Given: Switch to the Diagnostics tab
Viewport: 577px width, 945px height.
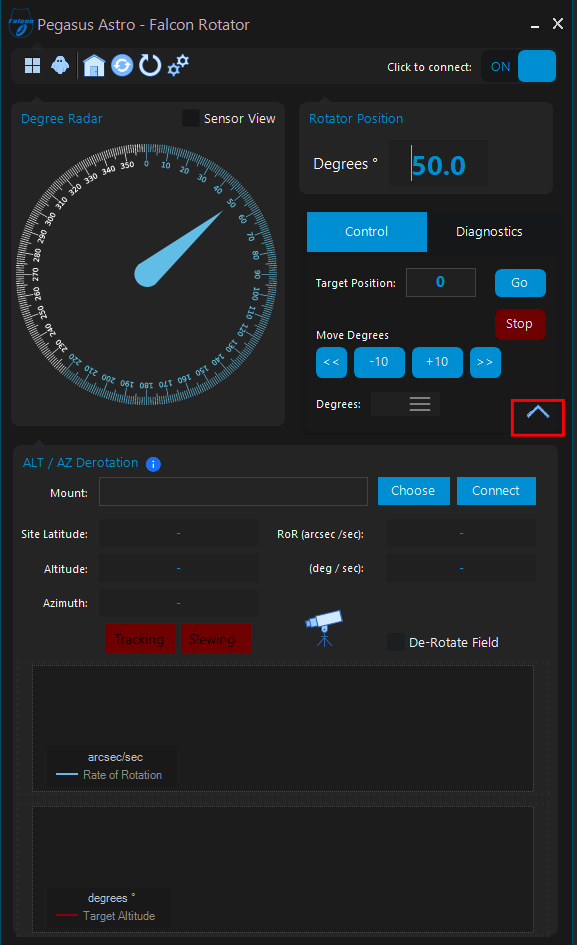Looking at the screenshot, I should 489,231.
